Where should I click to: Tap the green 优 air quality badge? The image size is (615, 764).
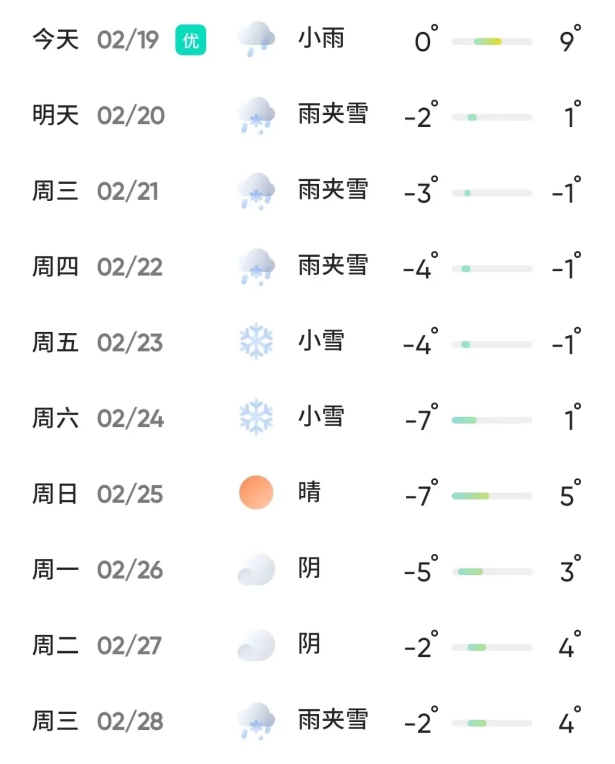190,40
